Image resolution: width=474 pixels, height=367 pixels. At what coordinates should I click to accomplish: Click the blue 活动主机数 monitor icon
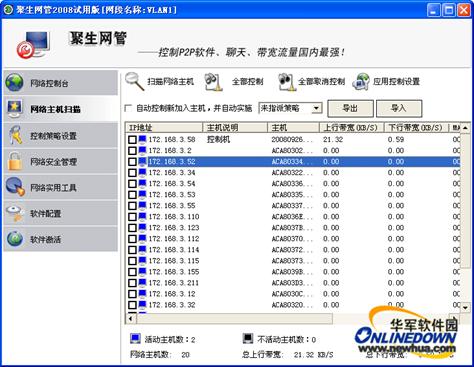tap(135, 339)
